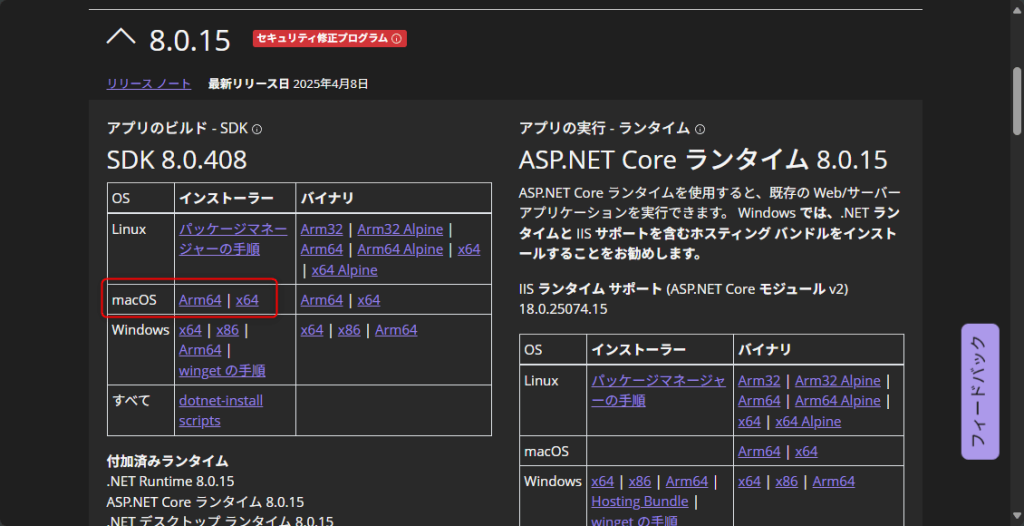The height and width of the screenshot is (526, 1024).
Task: Click the 付加済みランタイム heading
Action: coord(167,461)
